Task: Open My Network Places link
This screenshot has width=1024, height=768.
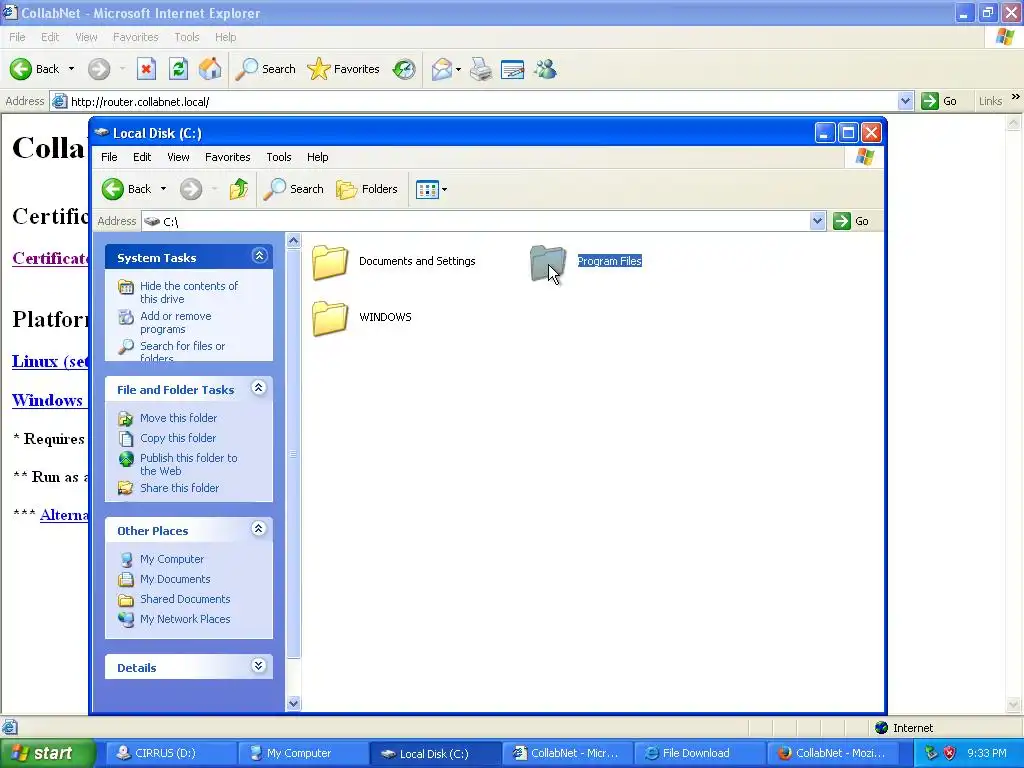Action: pos(185,619)
